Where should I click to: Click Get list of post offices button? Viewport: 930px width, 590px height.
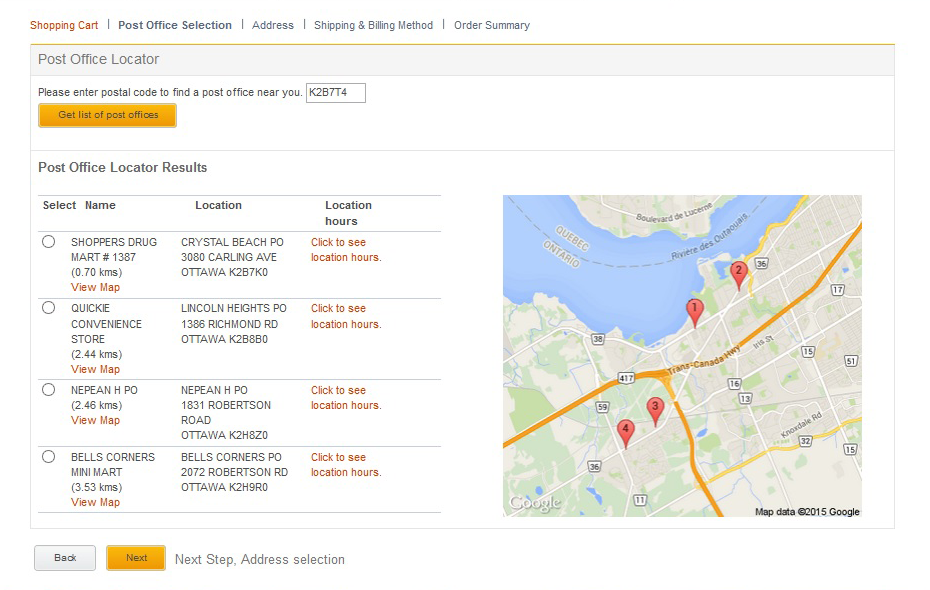[107, 115]
